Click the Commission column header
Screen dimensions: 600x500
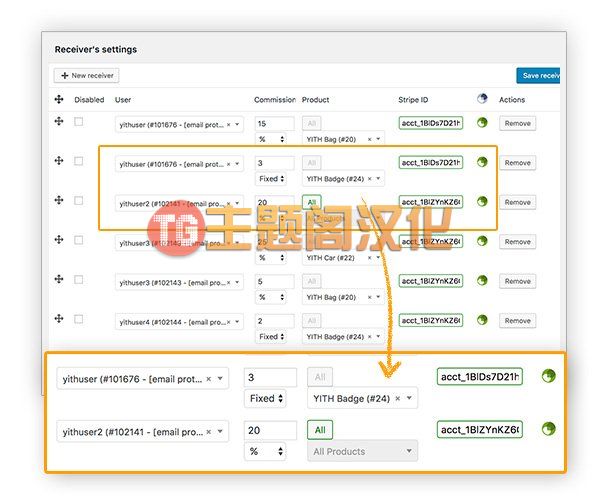275,99
